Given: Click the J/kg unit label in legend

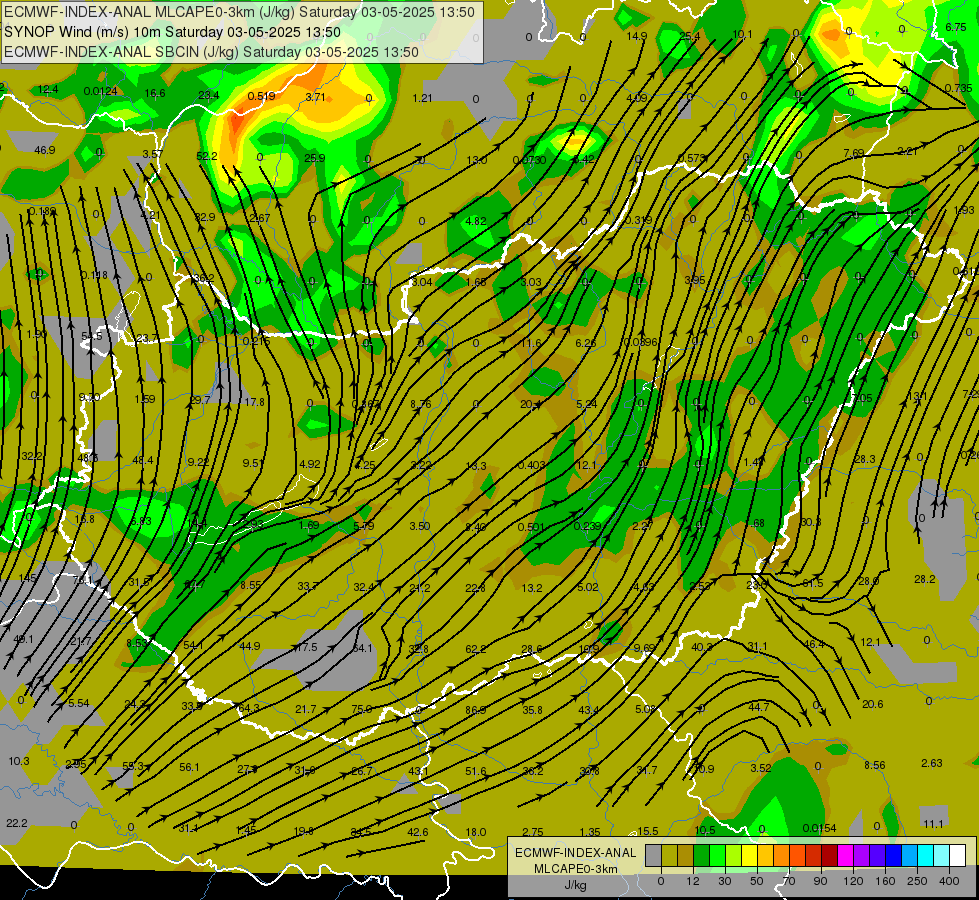Looking at the screenshot, I should click(575, 885).
